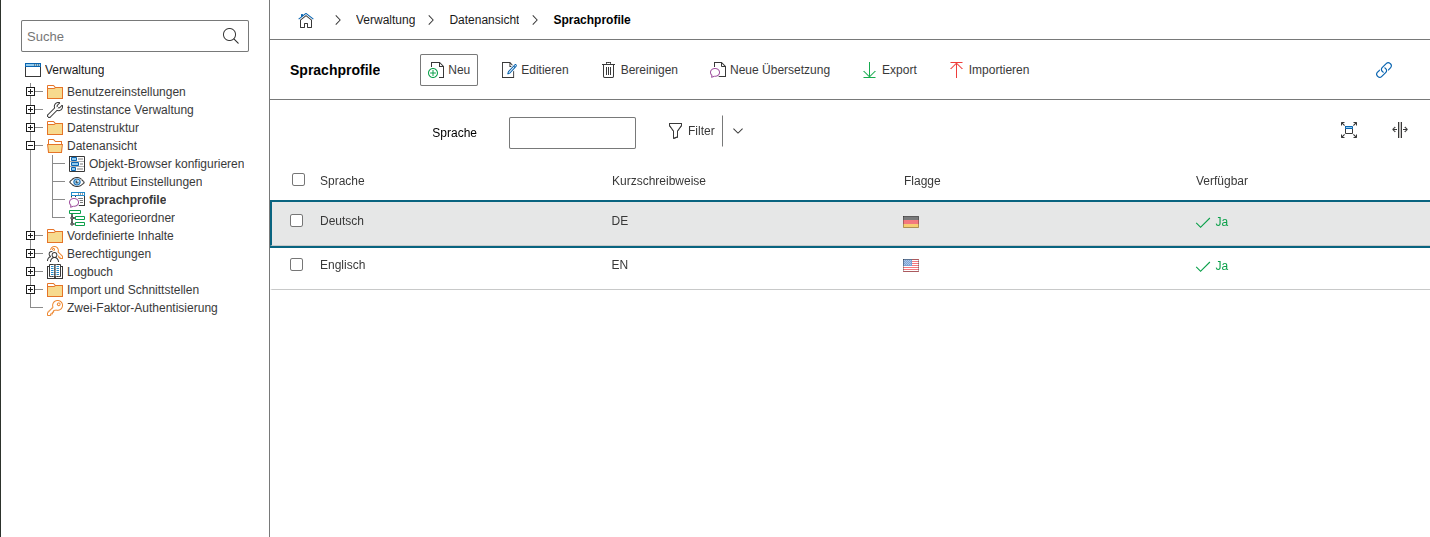This screenshot has height=537, width=1430.
Task: Collapse the Datenansicht tree node
Action: (x=31, y=146)
